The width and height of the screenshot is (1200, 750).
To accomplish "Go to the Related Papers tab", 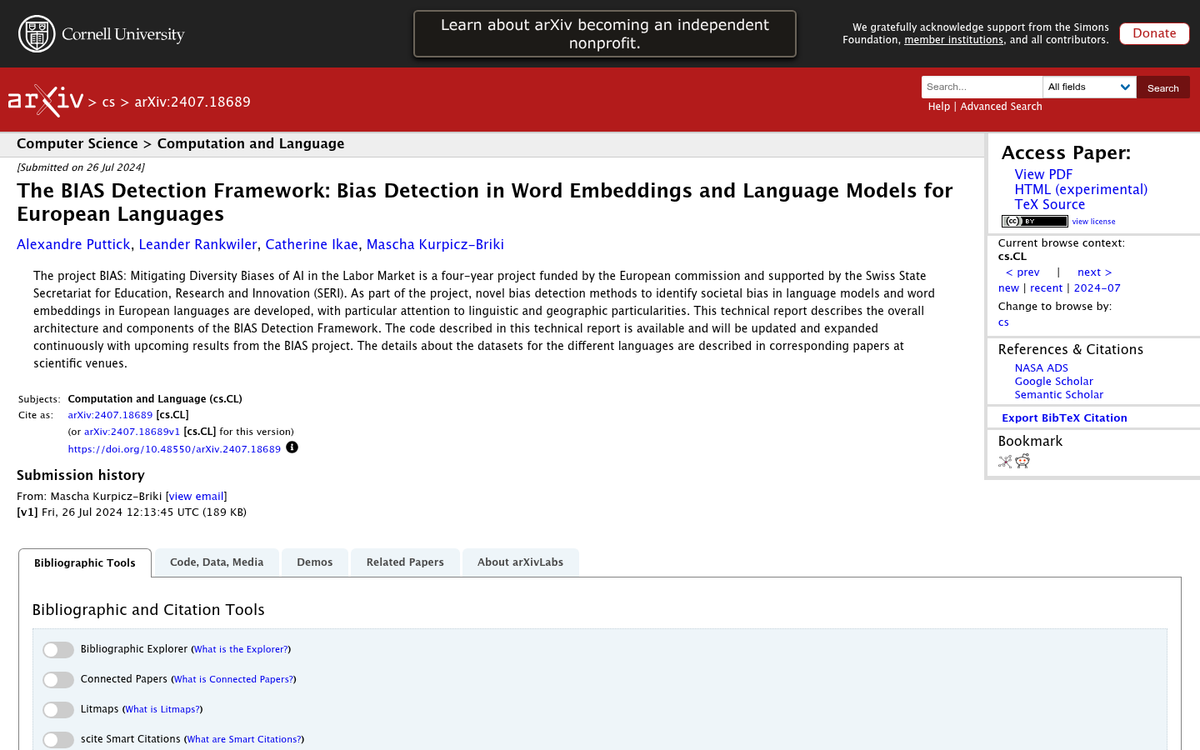I will click(405, 562).
